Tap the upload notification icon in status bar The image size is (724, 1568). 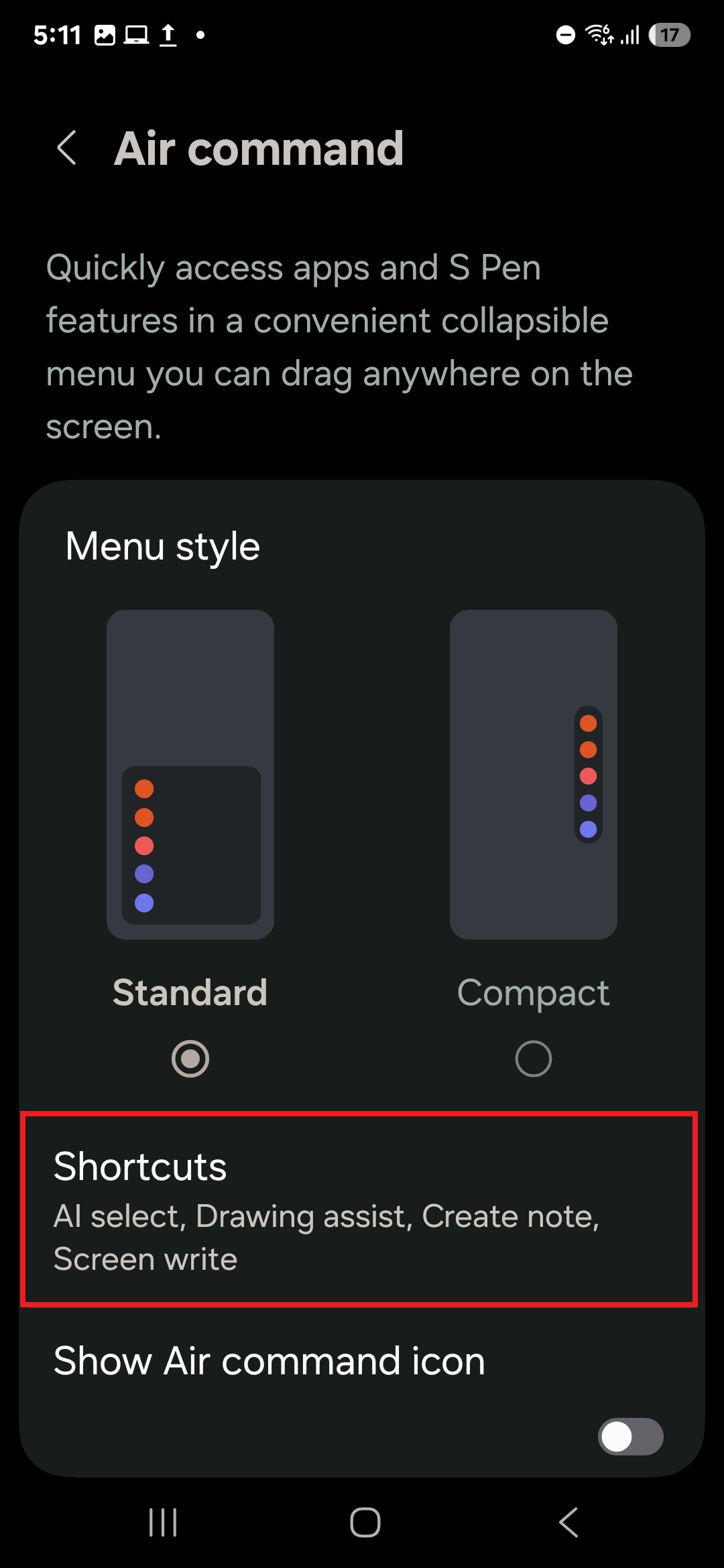pos(168,35)
